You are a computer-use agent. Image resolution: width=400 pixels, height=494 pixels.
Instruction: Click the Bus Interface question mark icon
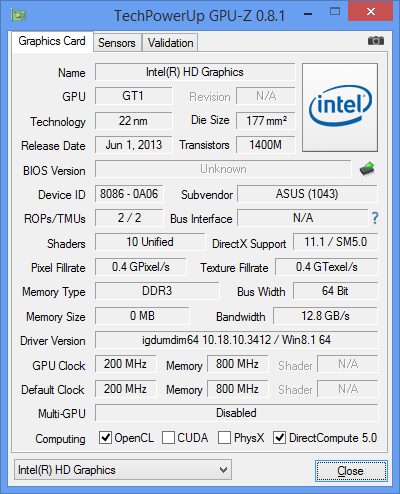tap(375, 218)
